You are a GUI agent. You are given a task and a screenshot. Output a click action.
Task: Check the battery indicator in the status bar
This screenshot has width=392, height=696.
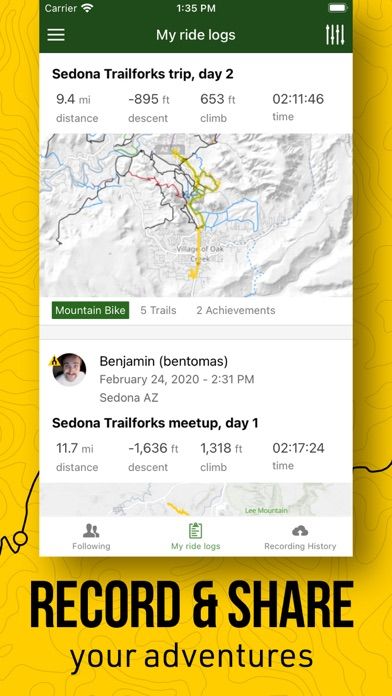coord(337,8)
